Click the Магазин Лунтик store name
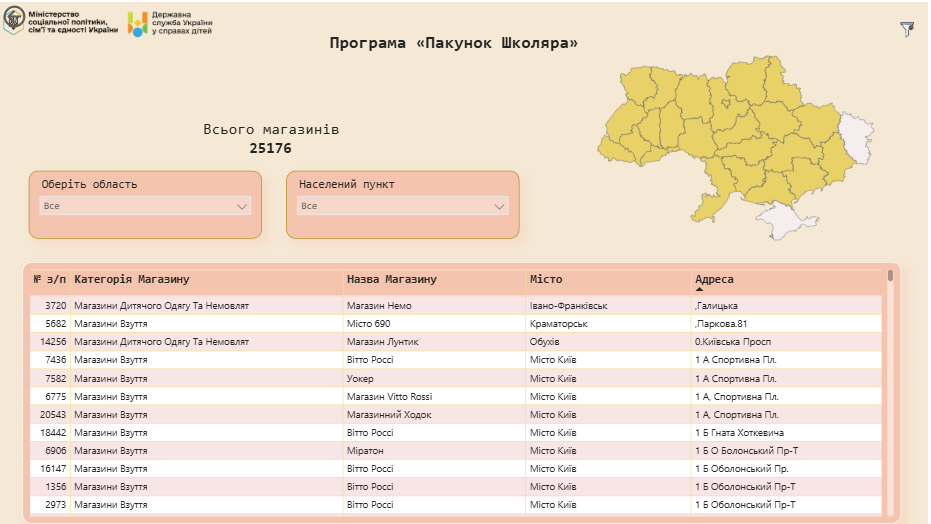Viewport: 931px width, 524px height. point(382,341)
